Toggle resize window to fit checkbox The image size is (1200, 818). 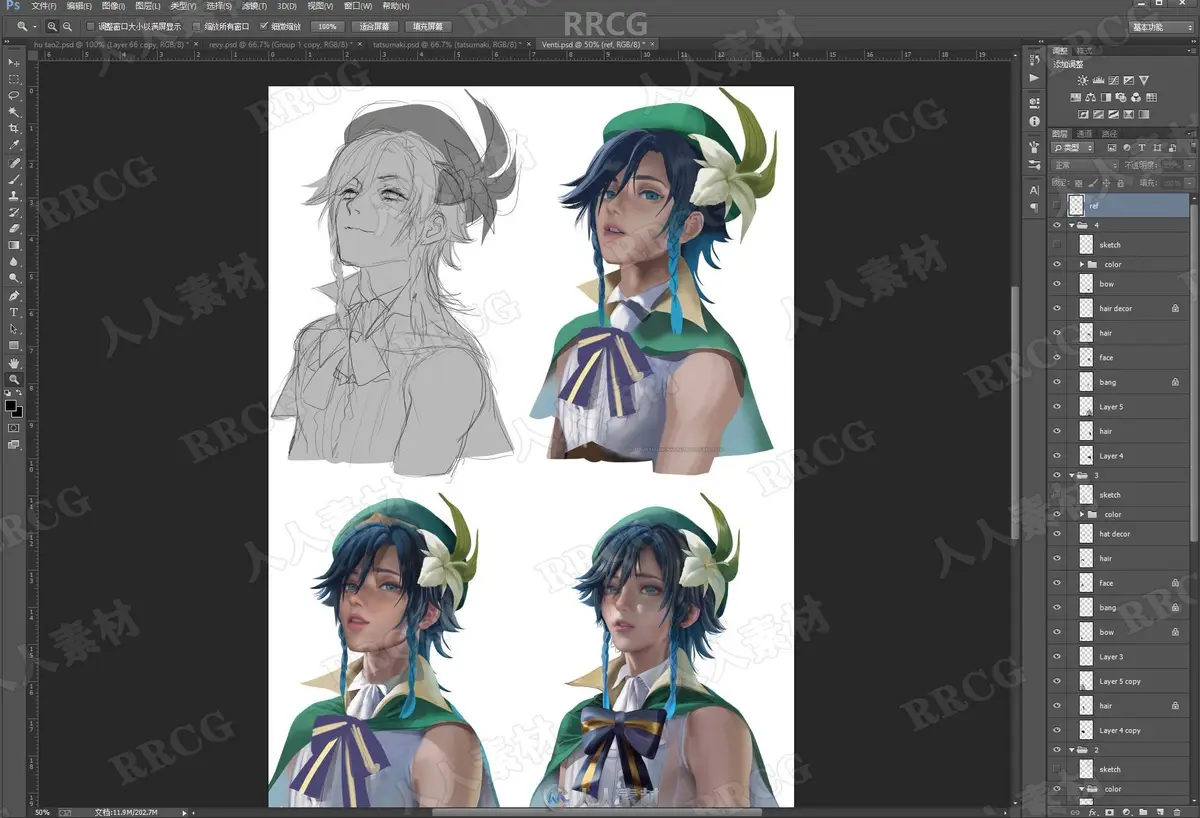pyautogui.click(x=90, y=27)
